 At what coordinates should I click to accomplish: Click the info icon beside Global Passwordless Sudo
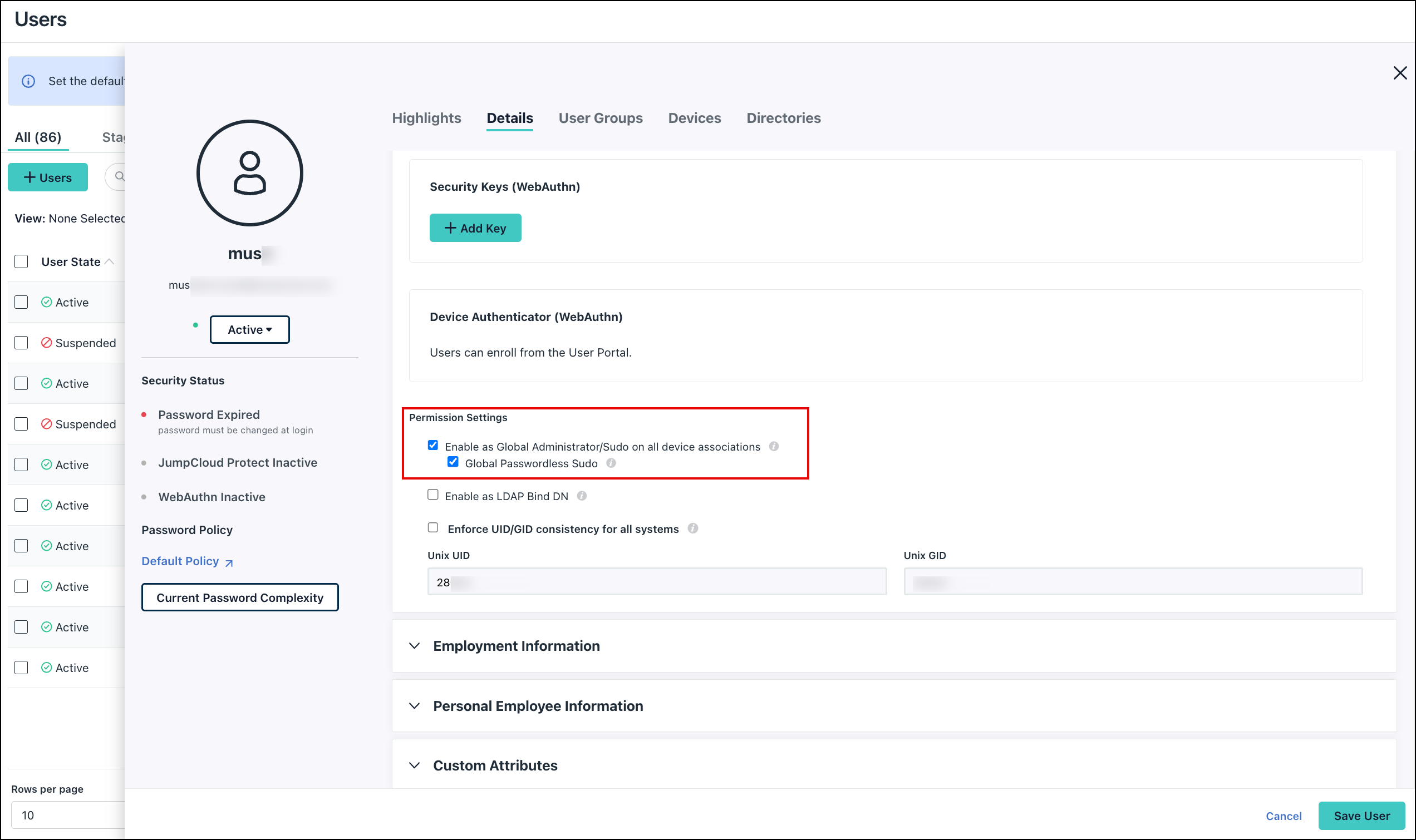(611, 463)
